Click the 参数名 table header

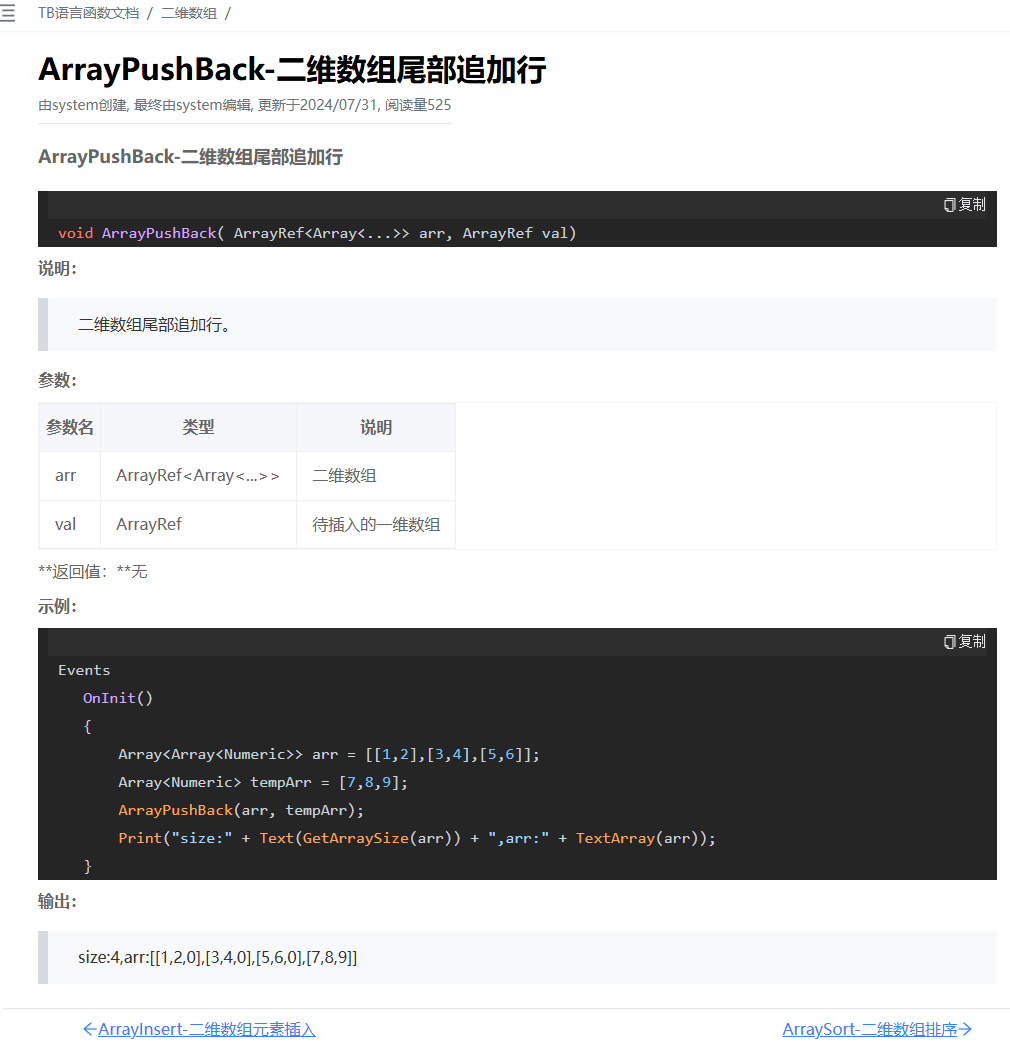click(70, 428)
